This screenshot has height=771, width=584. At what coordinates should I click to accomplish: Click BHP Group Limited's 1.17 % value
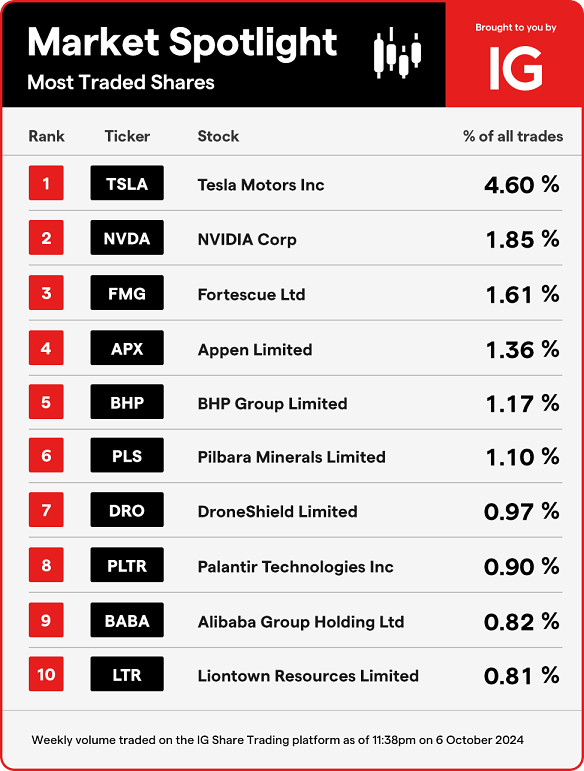[522, 404]
